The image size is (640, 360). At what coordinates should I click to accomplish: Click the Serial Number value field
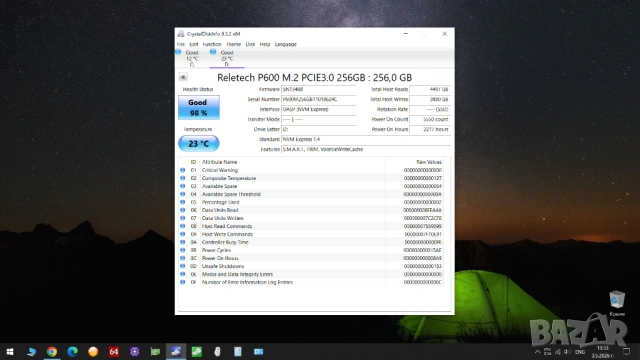tap(319, 99)
